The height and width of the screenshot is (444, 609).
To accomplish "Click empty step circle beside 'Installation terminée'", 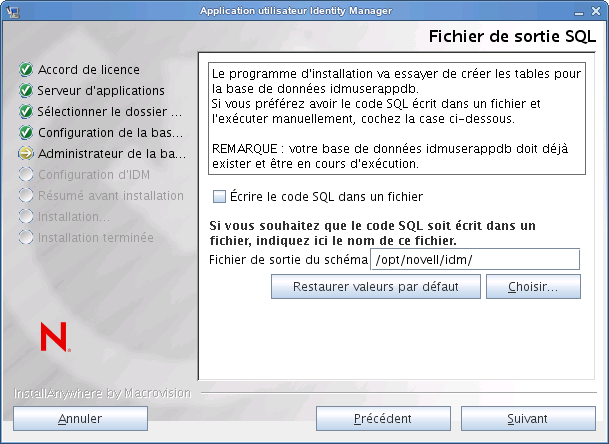I will tap(26, 237).
